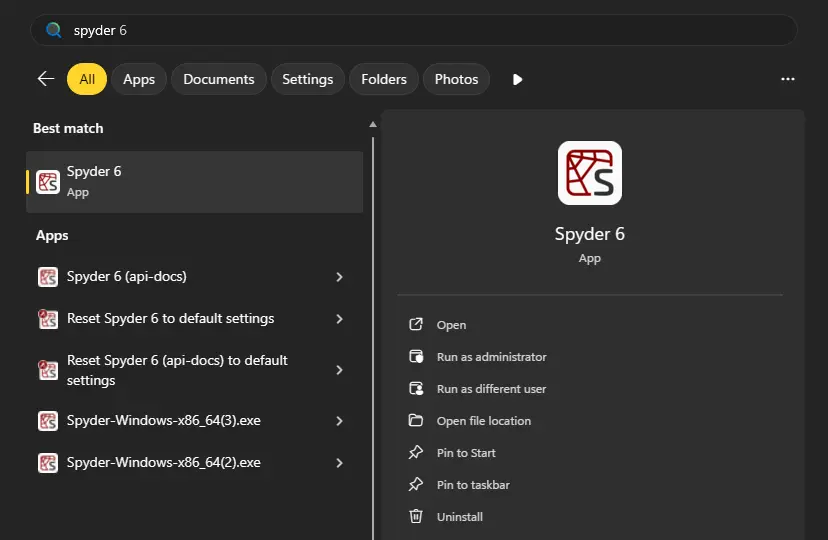Image resolution: width=828 pixels, height=540 pixels.
Task: Choose Open file location
Action: (x=484, y=421)
